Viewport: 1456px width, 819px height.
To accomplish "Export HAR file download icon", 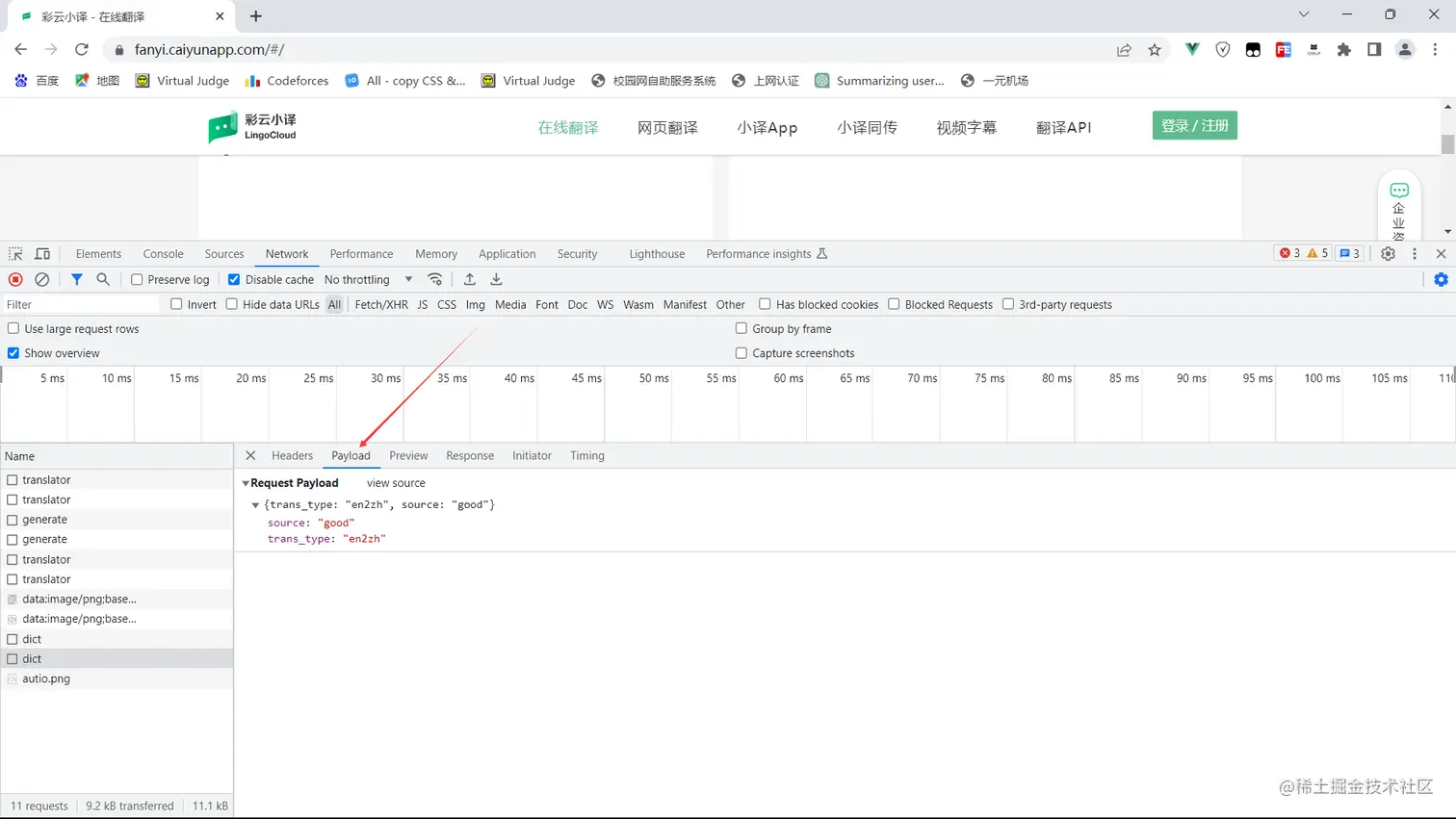I will pyautogui.click(x=497, y=279).
